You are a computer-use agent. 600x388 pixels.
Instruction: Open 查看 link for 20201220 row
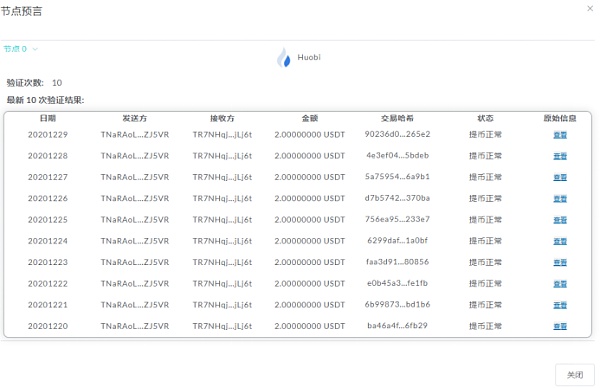click(x=560, y=326)
